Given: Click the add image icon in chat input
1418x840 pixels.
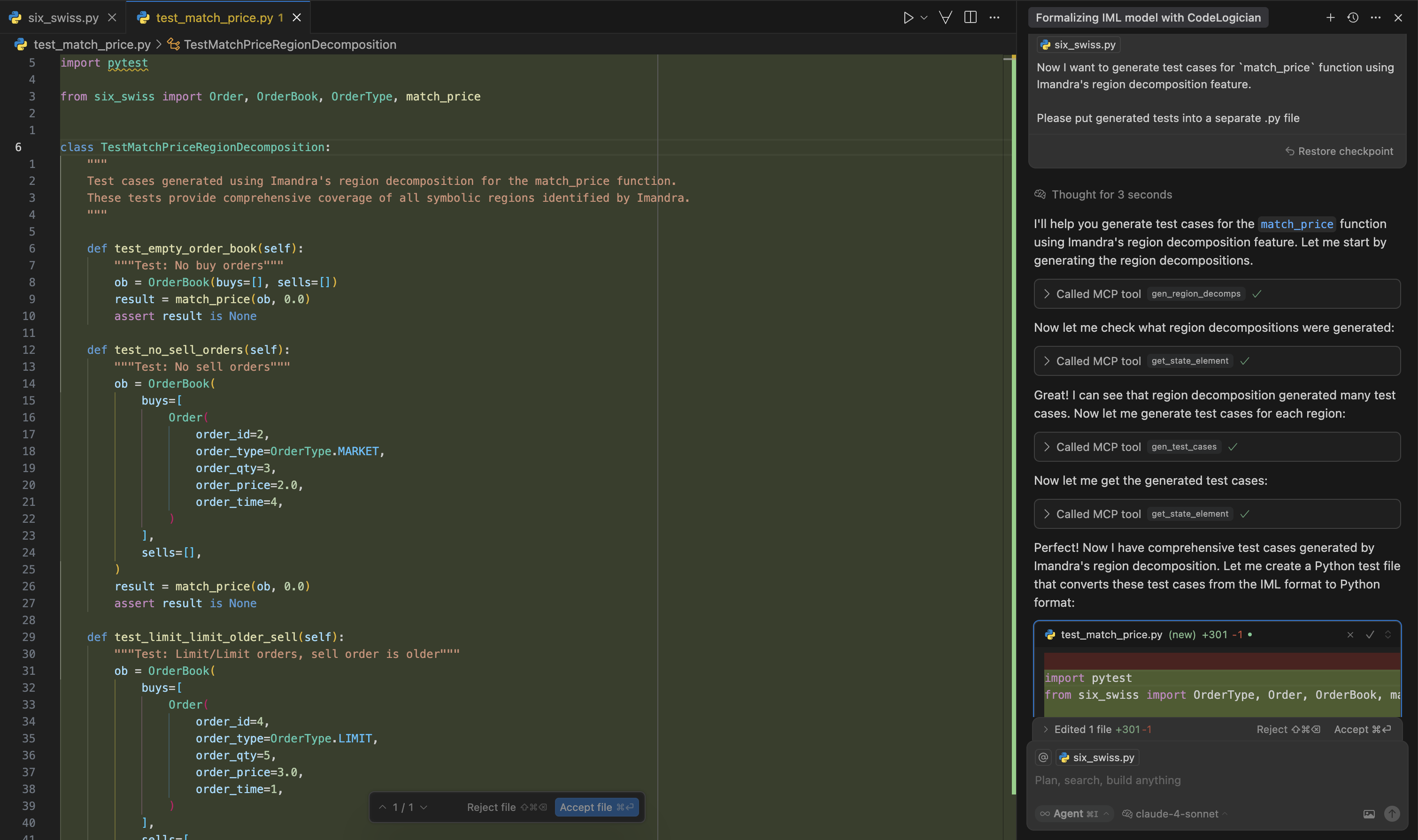Looking at the screenshot, I should click(x=1369, y=814).
